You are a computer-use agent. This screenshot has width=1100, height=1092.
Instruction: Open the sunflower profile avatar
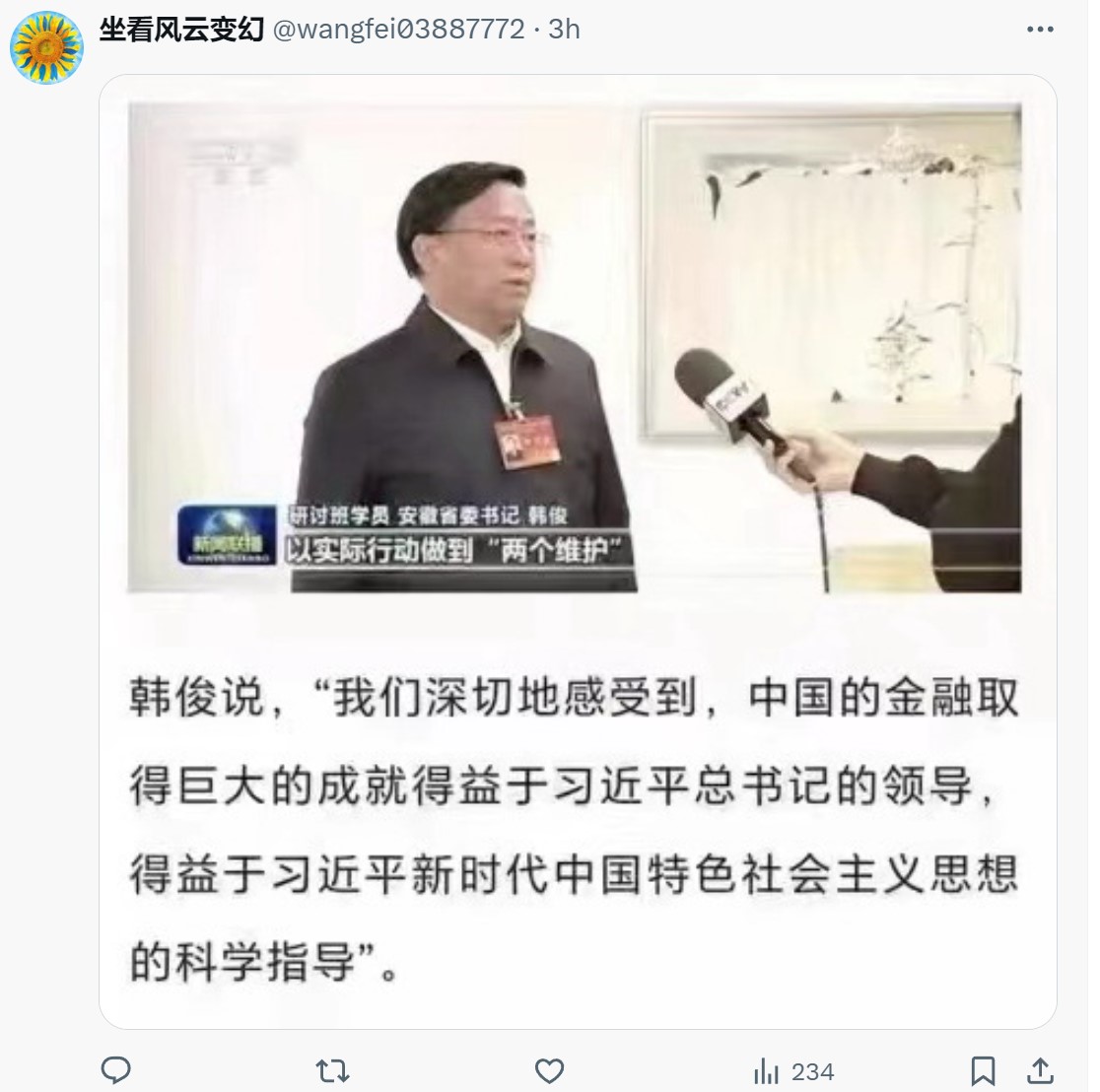(47, 47)
